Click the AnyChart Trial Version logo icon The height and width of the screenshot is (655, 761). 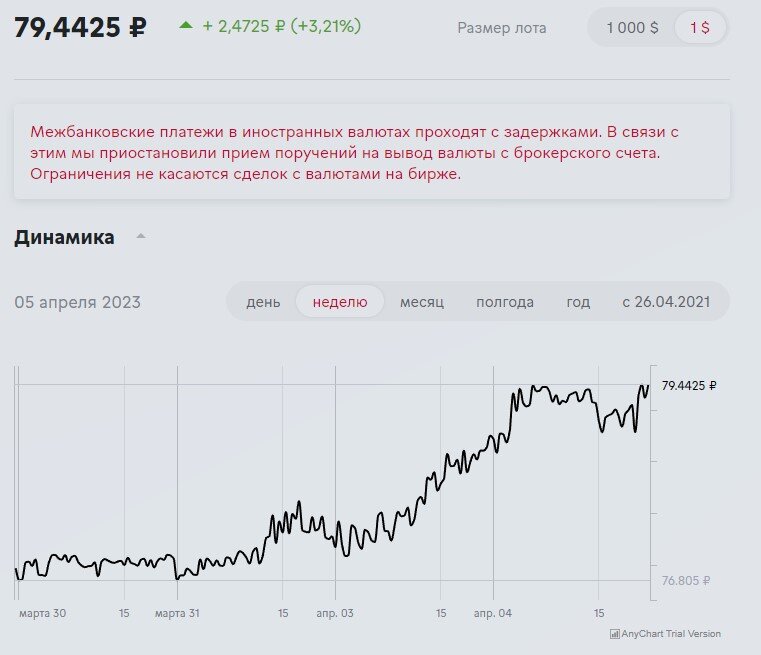point(615,634)
